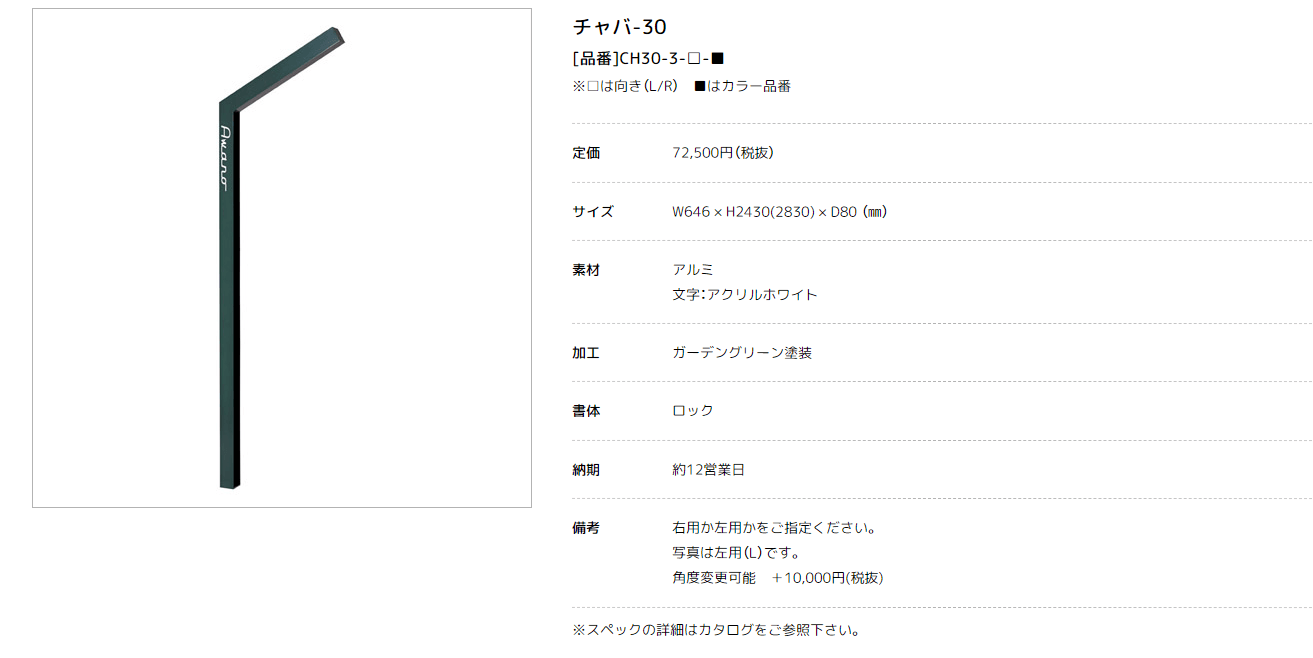The height and width of the screenshot is (658, 1313).
Task: Click the price 72,500円(税抜)
Action: pyautogui.click(x=723, y=153)
